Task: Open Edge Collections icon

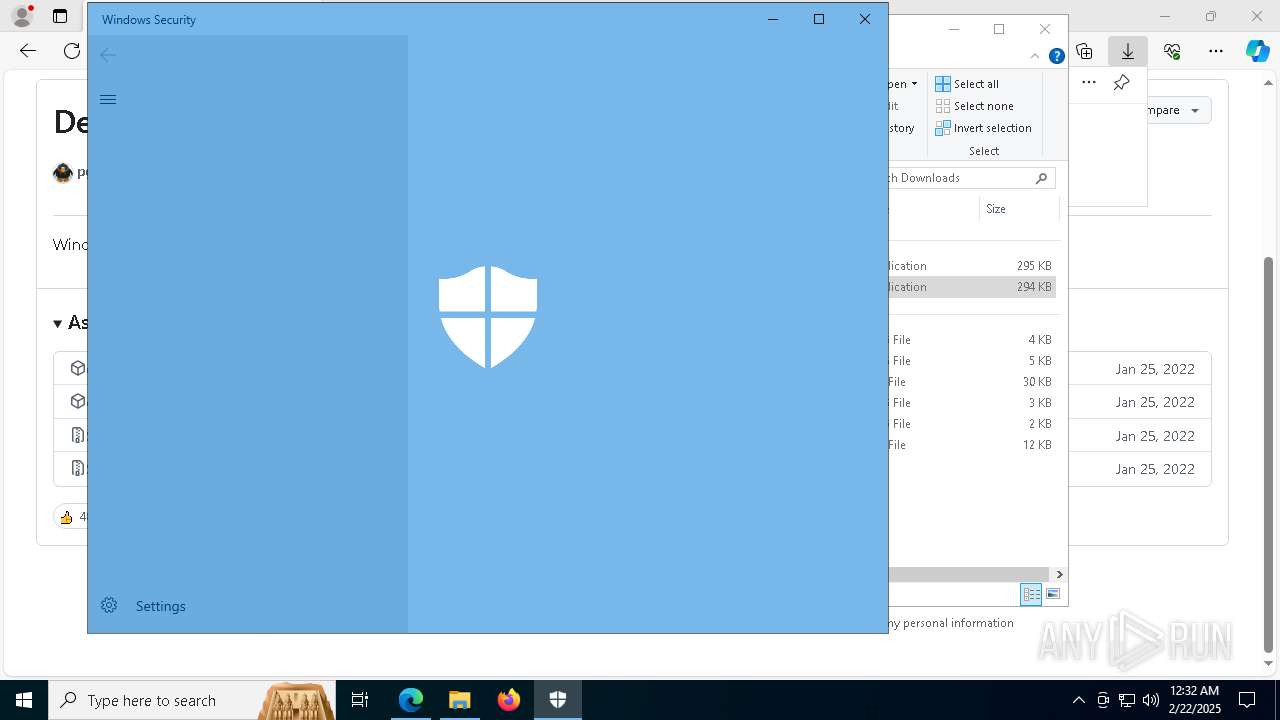Action: 1084,51
